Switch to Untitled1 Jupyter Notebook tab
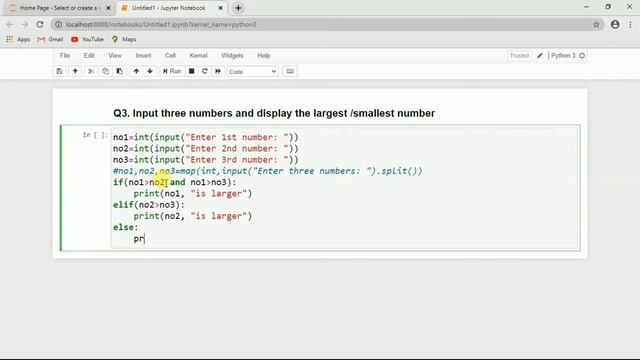 [169, 8]
